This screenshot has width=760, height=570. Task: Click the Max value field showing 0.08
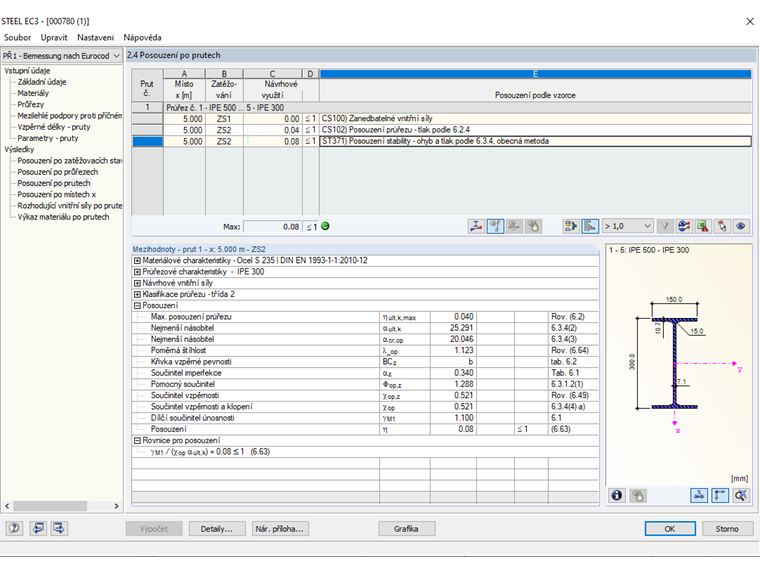pyautogui.click(x=272, y=226)
